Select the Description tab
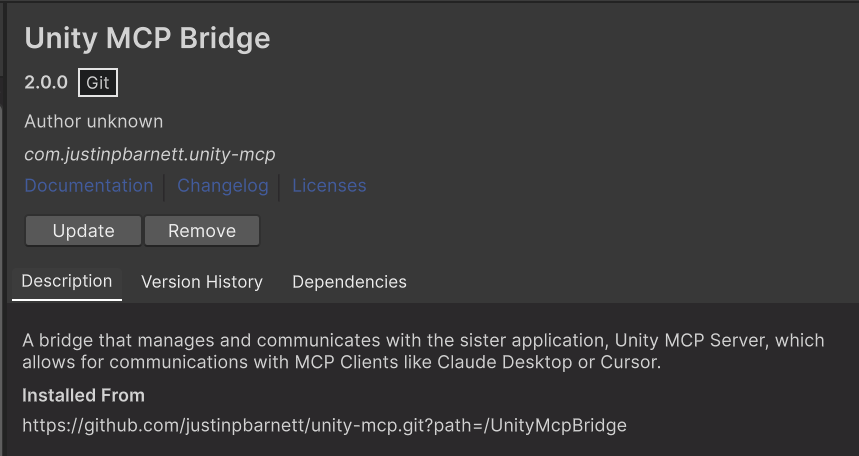This screenshot has height=456, width=859. (67, 282)
